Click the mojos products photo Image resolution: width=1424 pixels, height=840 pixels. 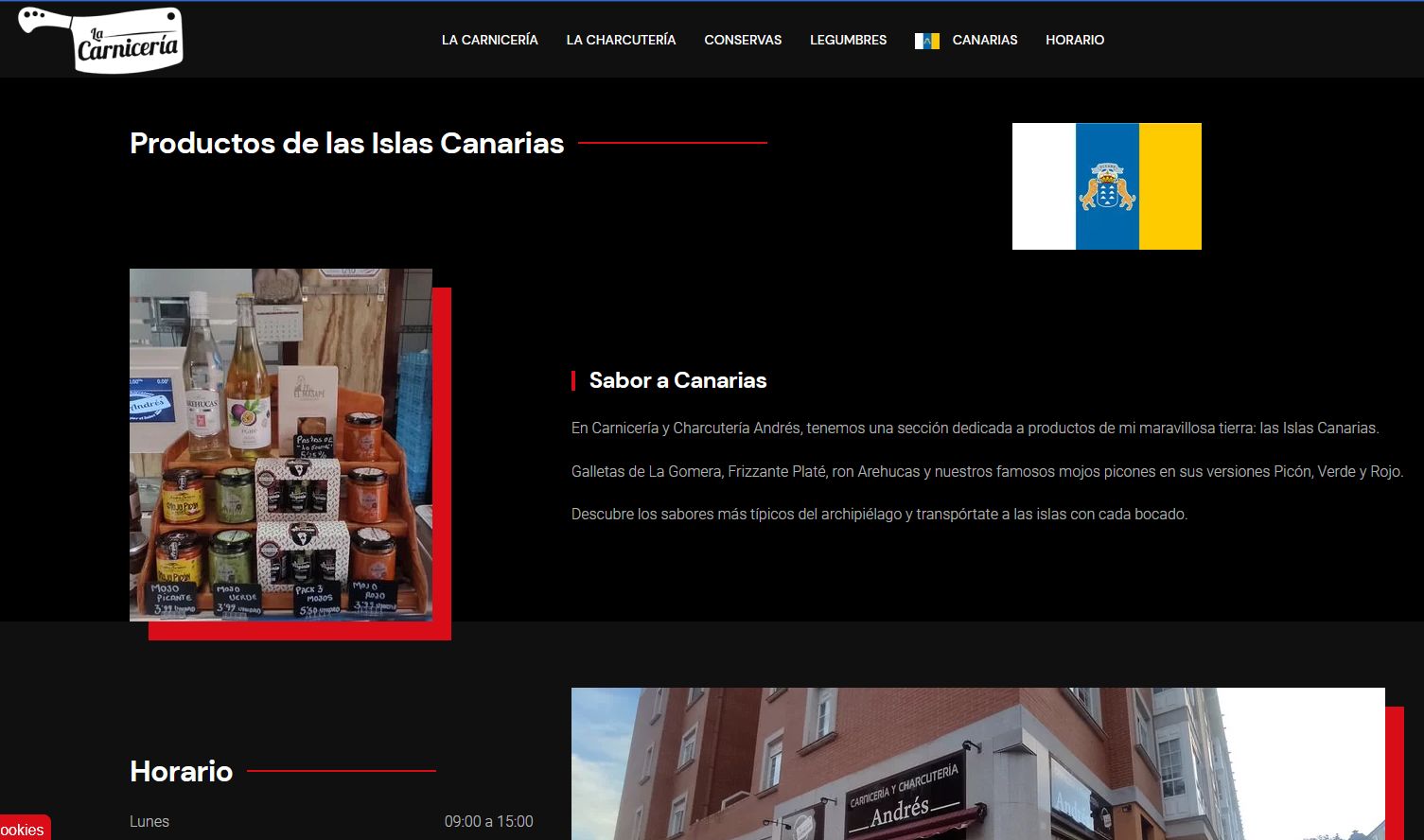[281, 445]
